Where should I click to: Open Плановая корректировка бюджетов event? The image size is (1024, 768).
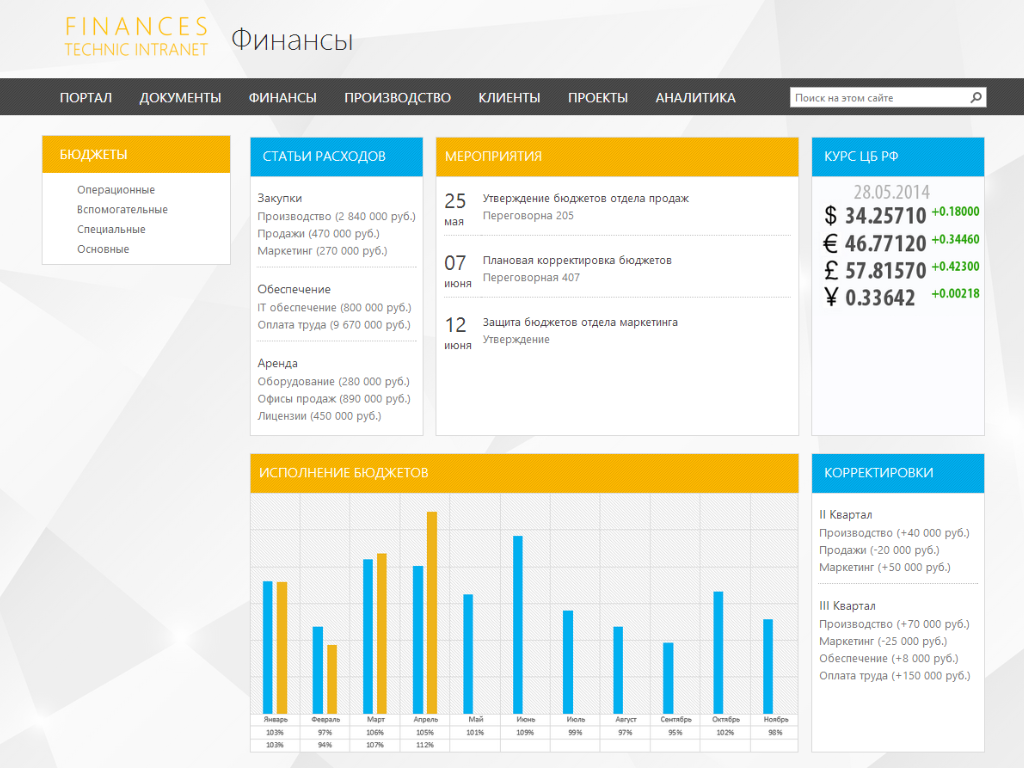[x=577, y=260]
